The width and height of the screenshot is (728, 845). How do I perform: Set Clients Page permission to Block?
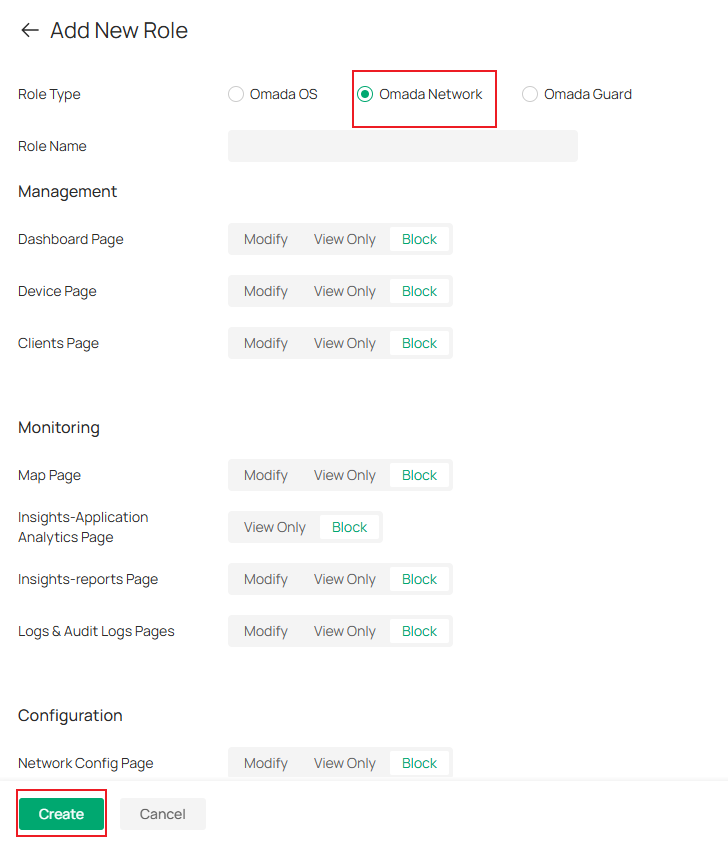(419, 343)
